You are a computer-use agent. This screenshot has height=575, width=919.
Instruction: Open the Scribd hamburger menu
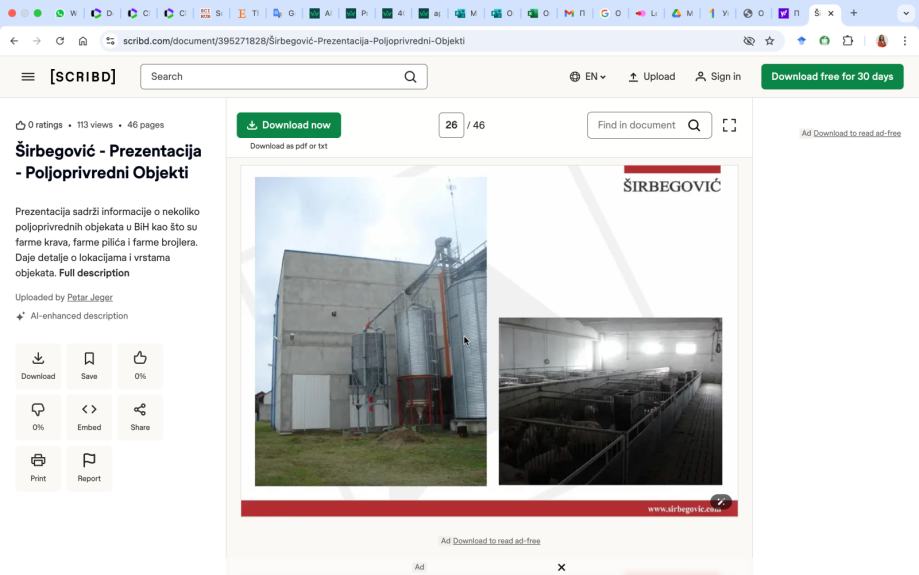(x=28, y=77)
